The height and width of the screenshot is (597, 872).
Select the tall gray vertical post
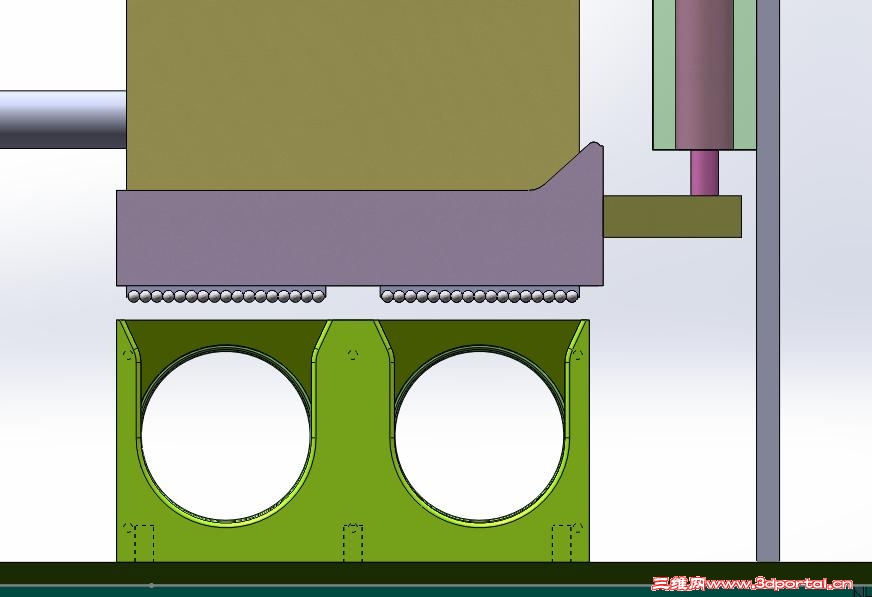(x=768, y=281)
